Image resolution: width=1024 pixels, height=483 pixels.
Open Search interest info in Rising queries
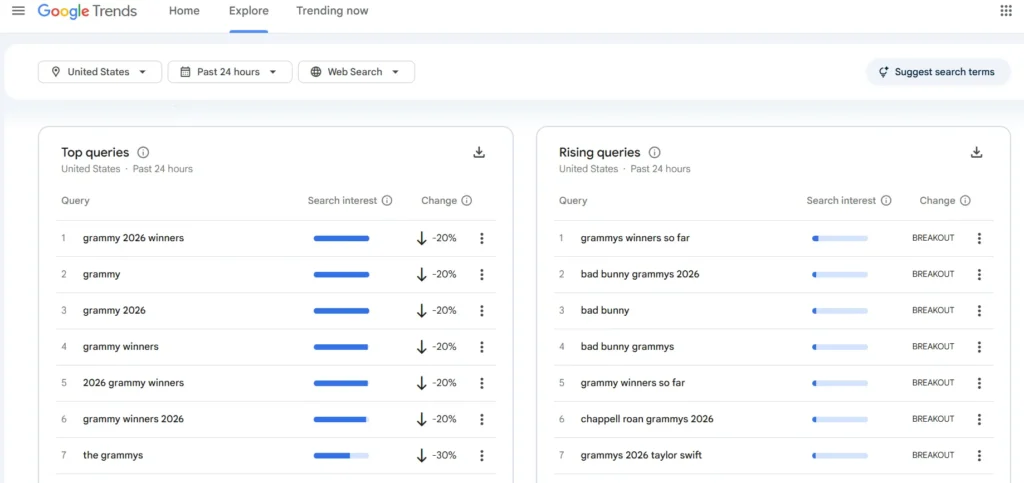click(886, 200)
